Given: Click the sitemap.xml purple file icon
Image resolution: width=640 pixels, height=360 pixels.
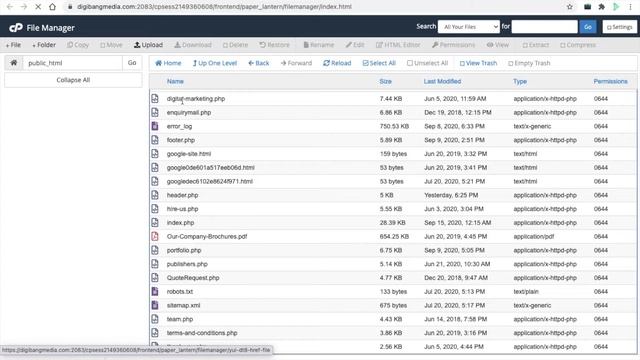Looking at the screenshot, I should tap(155, 305).
